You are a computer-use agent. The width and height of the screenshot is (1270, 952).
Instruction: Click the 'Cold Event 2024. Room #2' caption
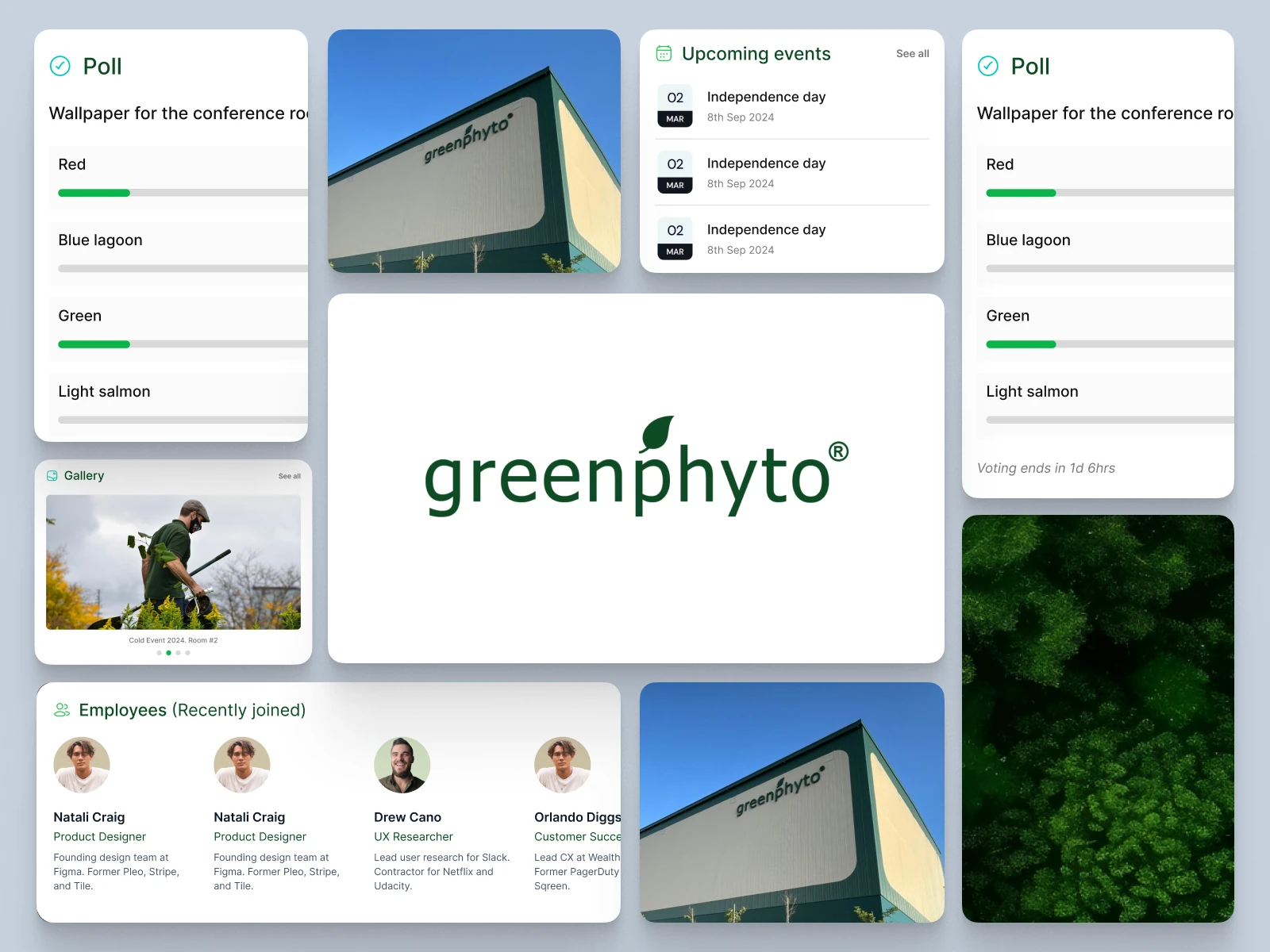[173, 640]
